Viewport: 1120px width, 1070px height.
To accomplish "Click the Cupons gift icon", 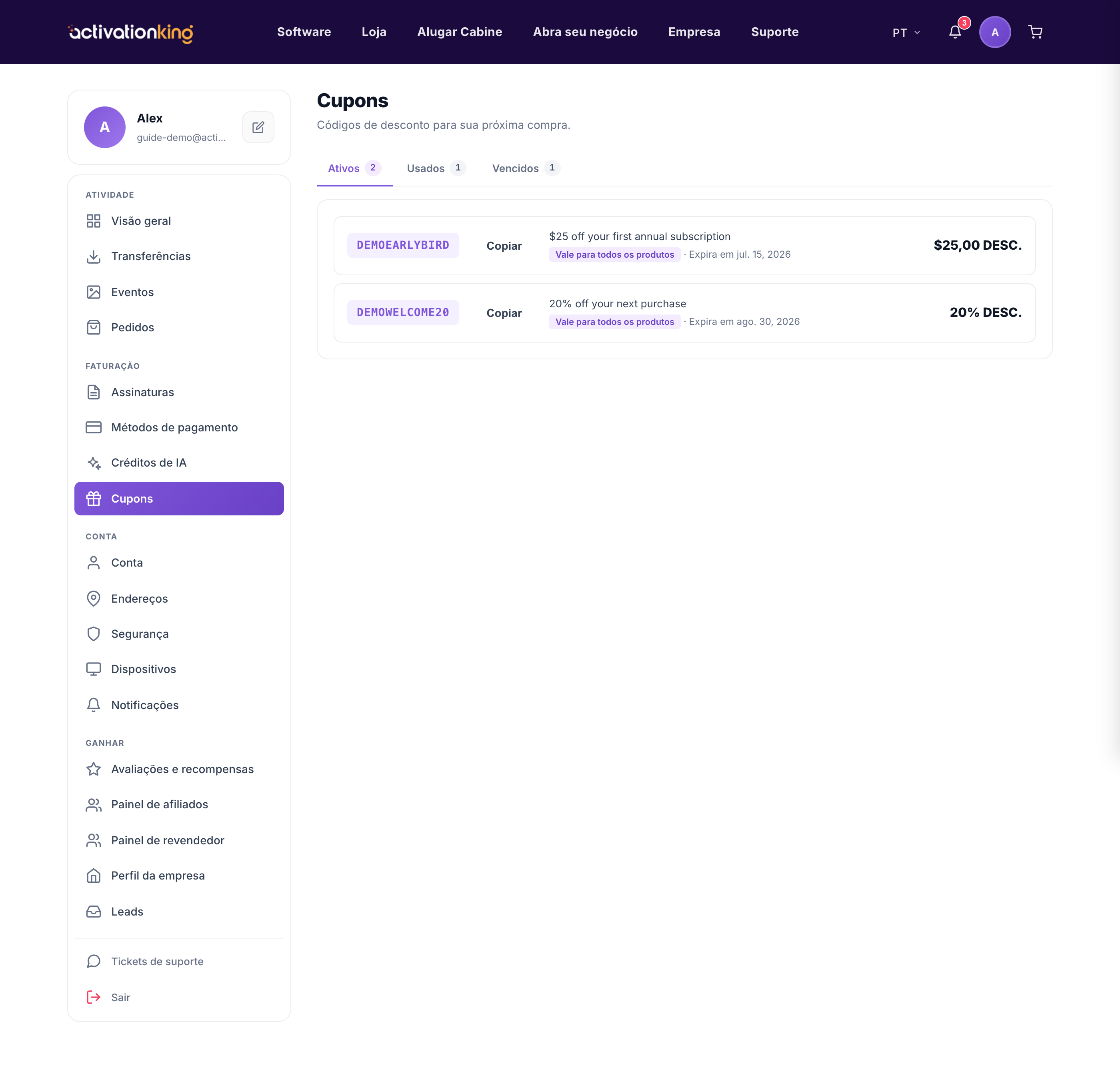I will [94, 499].
